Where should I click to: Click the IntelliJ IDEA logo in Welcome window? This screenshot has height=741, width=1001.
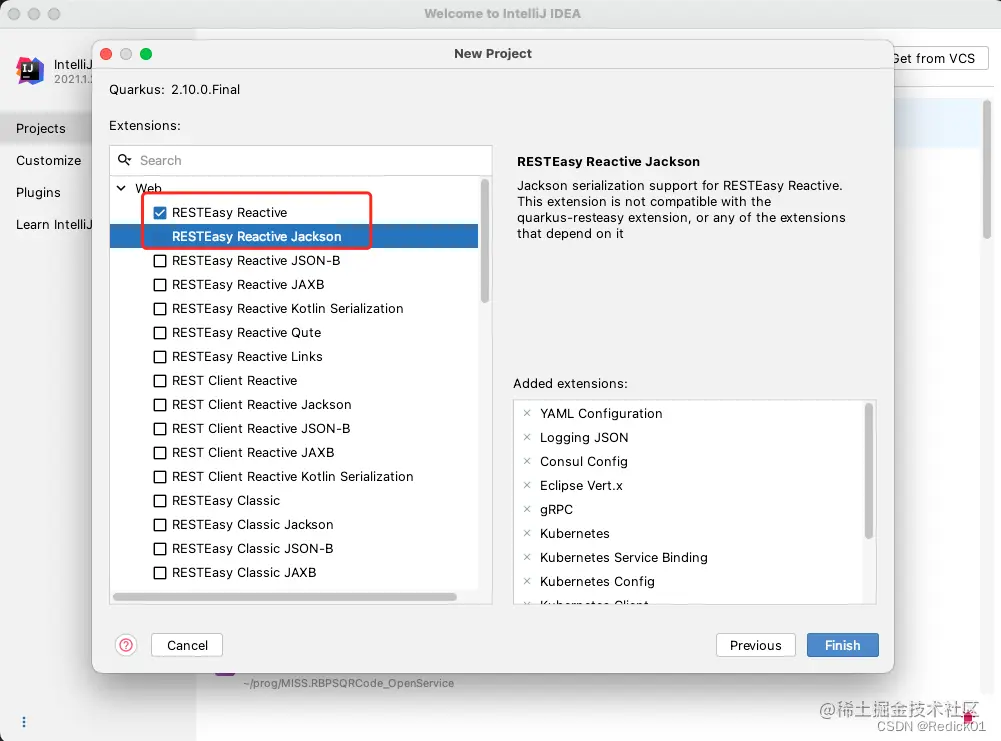tap(29, 70)
